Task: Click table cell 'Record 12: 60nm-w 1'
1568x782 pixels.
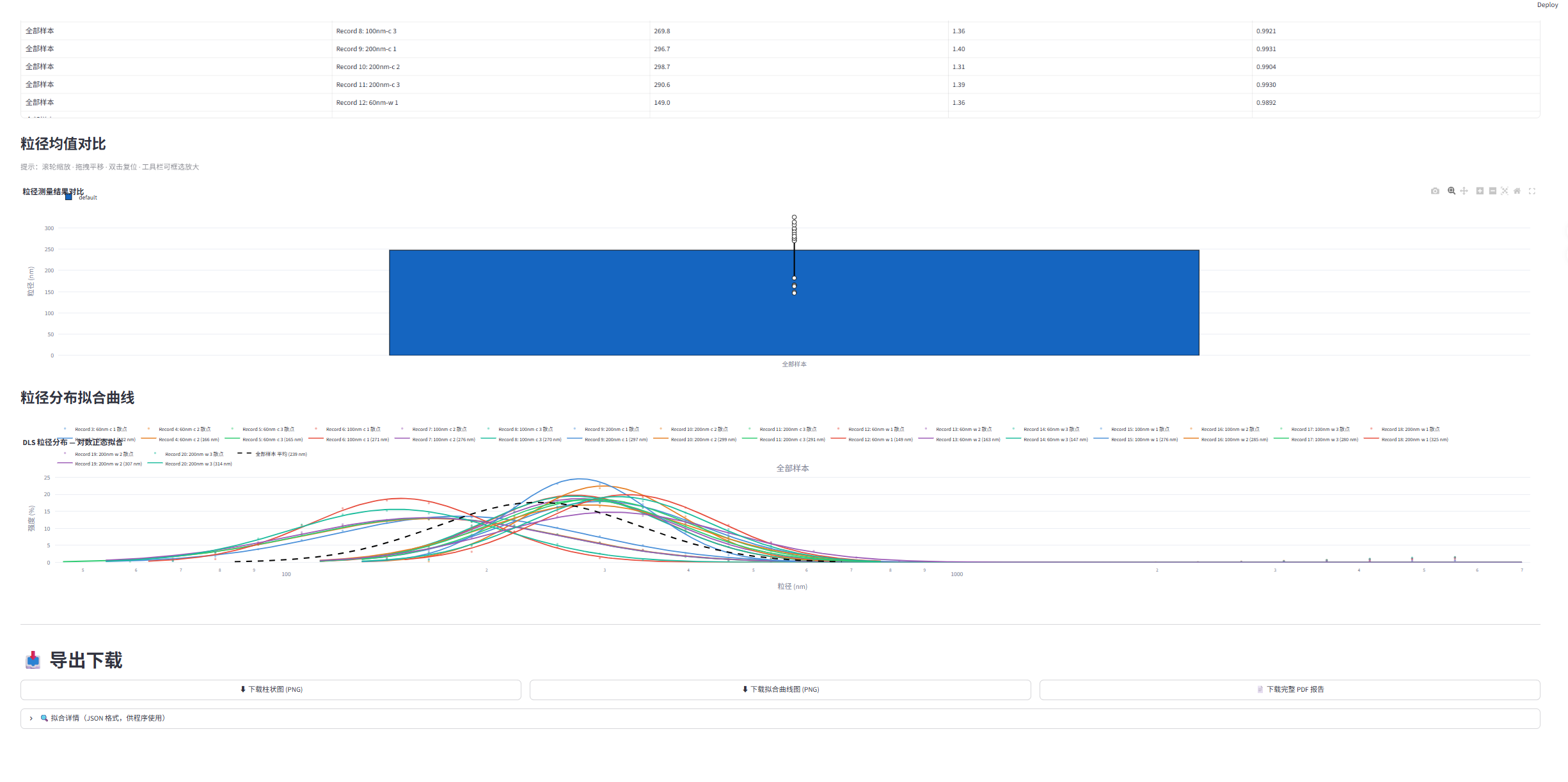Action: pos(491,103)
